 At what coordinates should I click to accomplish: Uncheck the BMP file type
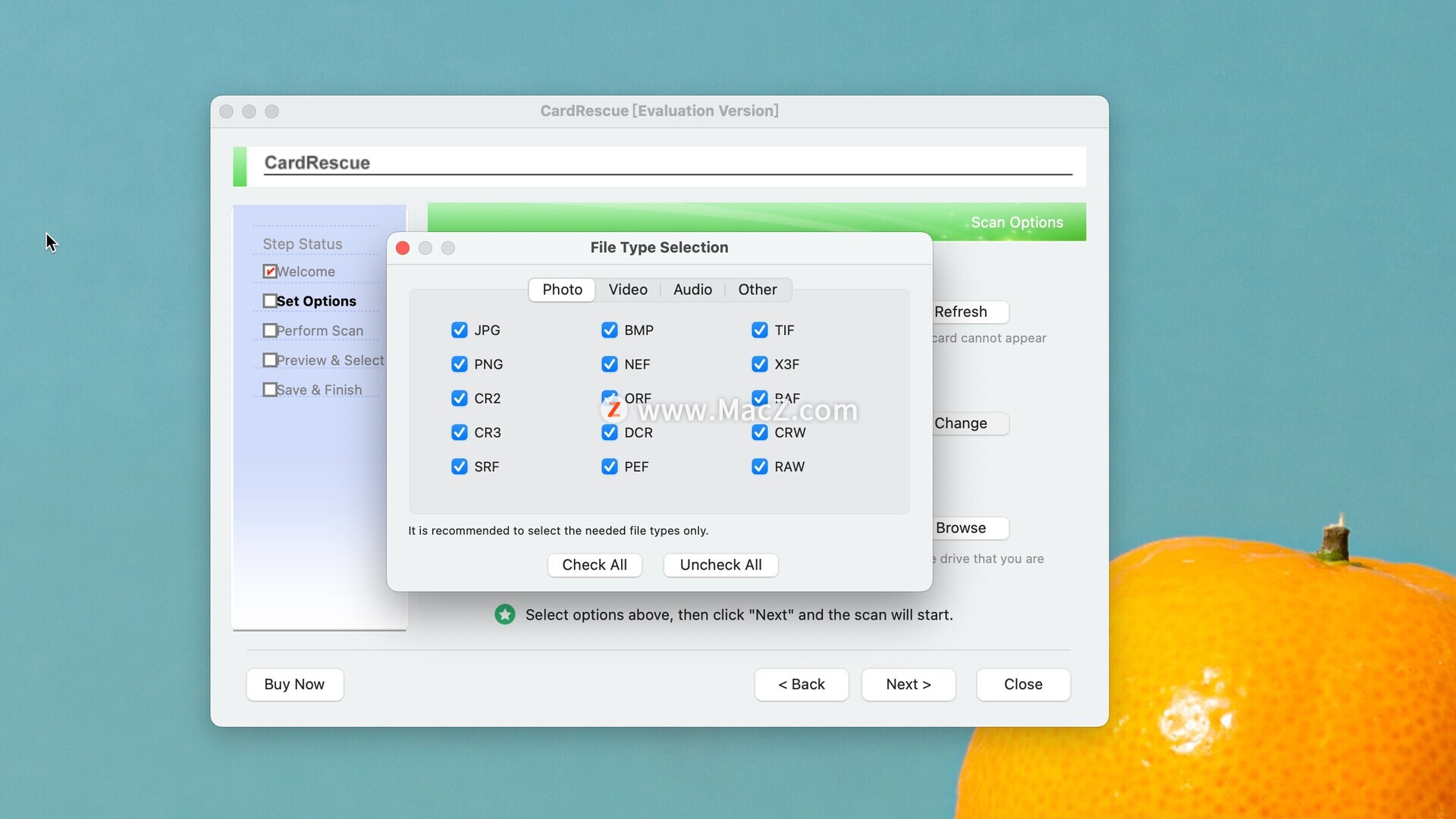(x=609, y=330)
